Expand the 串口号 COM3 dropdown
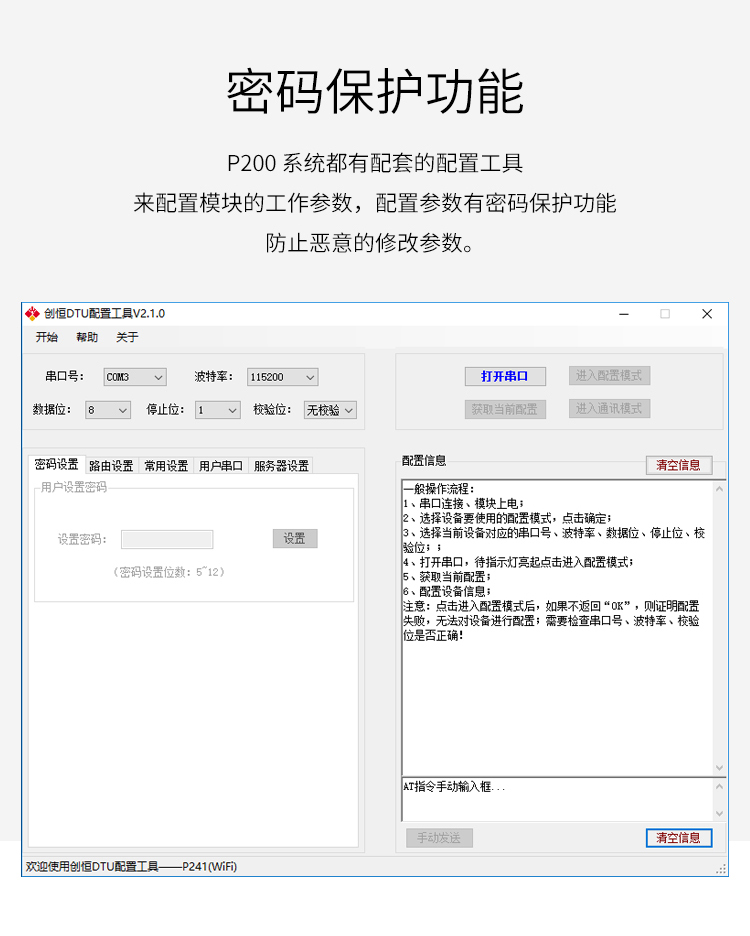 pos(135,377)
